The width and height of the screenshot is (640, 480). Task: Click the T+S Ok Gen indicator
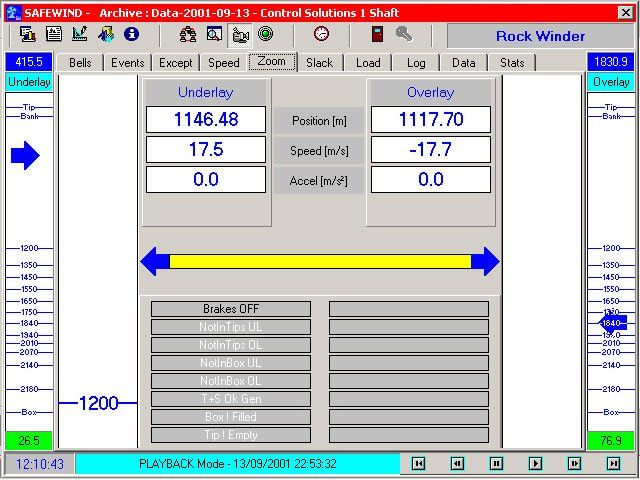[231, 399]
